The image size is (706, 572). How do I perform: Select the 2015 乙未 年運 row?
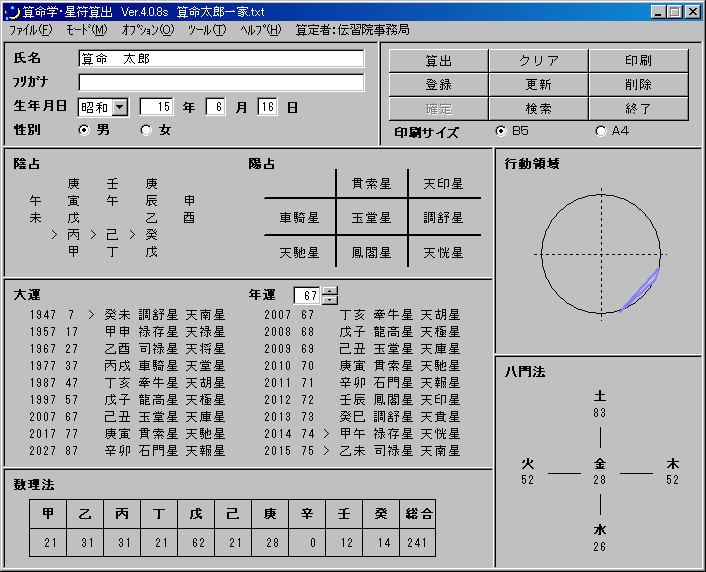coord(362,451)
